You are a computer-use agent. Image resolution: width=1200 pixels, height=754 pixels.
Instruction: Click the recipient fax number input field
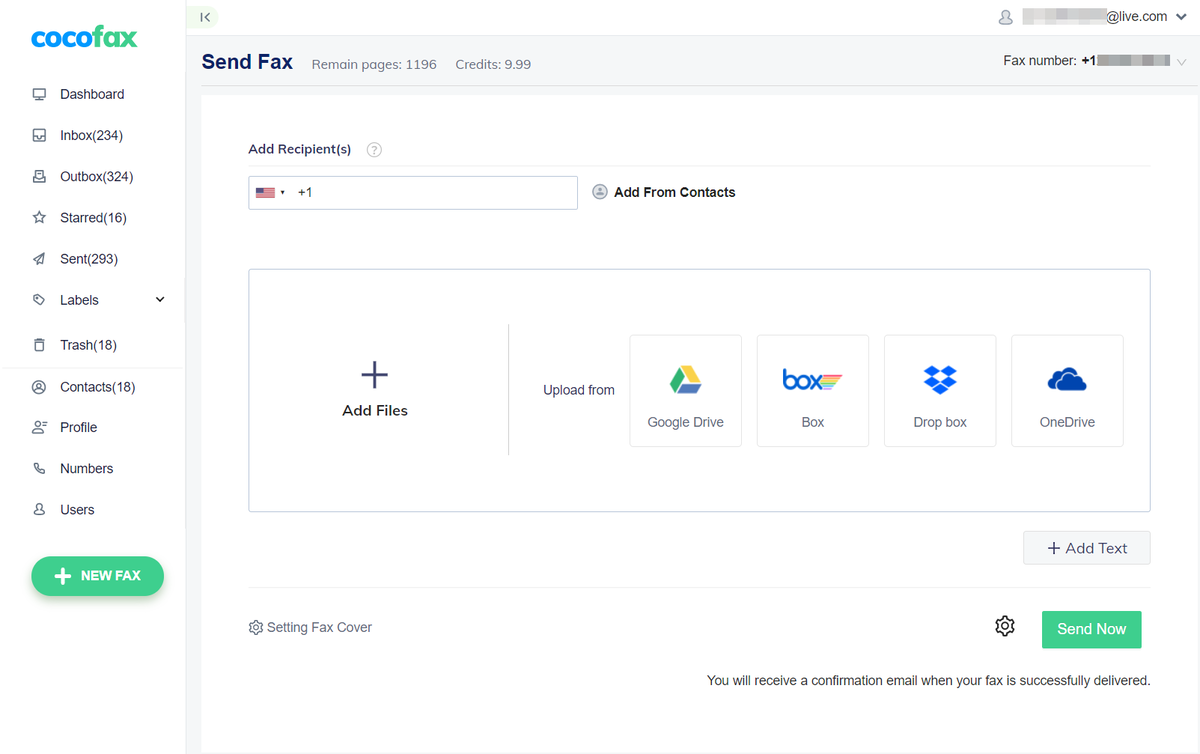435,193
